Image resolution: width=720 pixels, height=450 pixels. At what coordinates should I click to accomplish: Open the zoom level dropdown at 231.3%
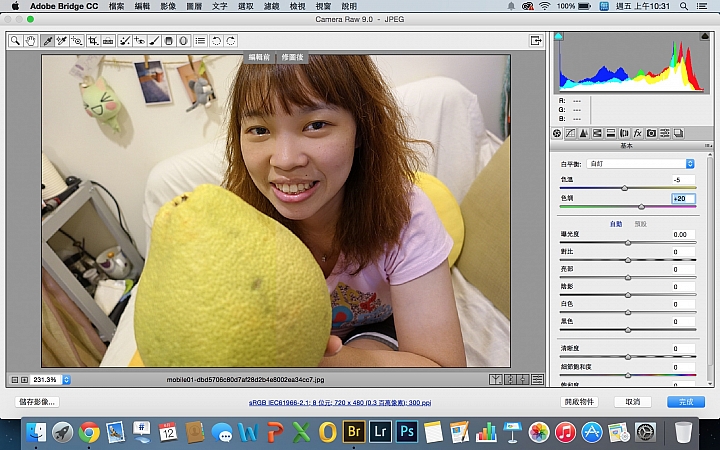67,380
